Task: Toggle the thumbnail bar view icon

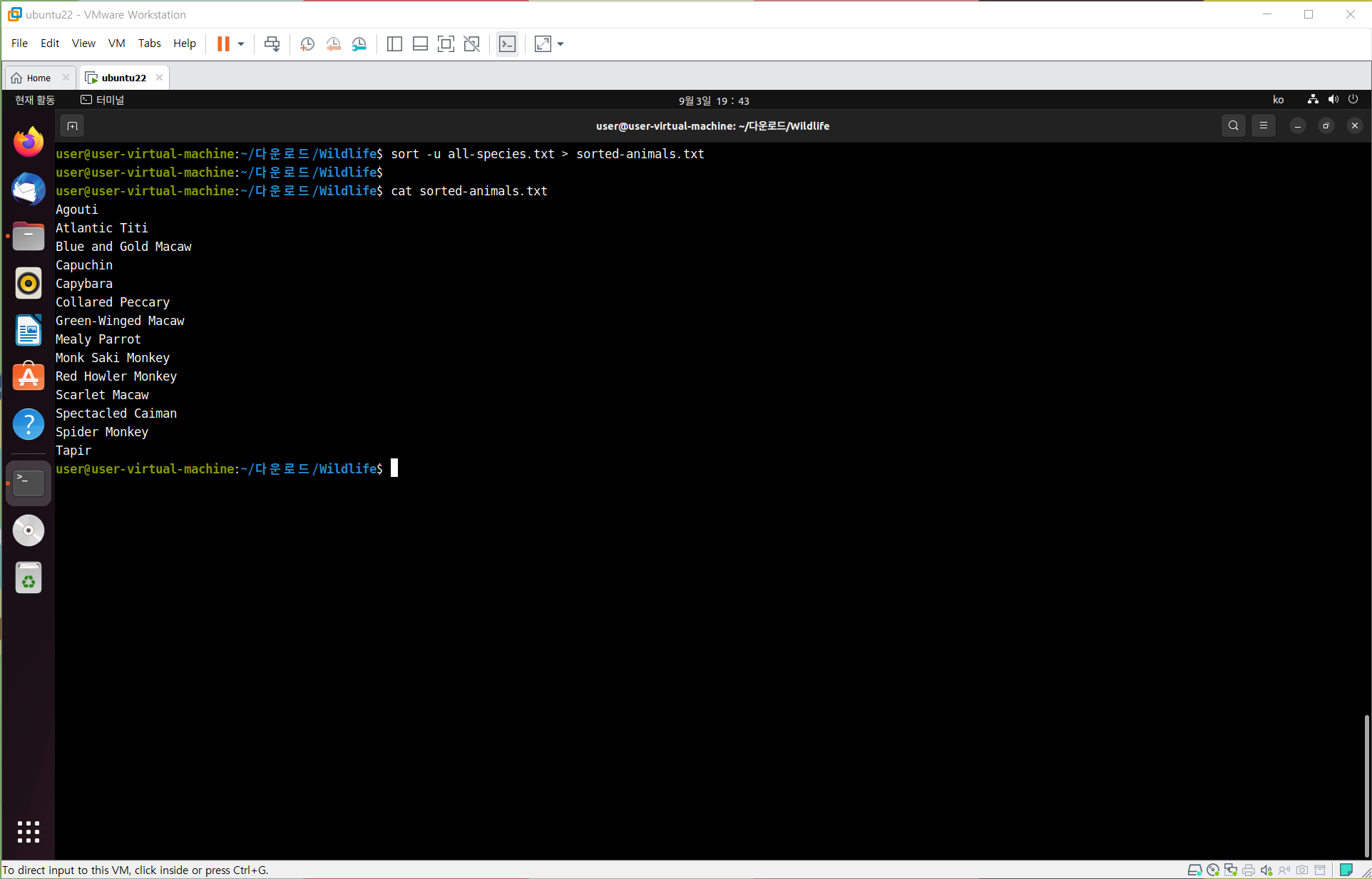Action: point(420,44)
